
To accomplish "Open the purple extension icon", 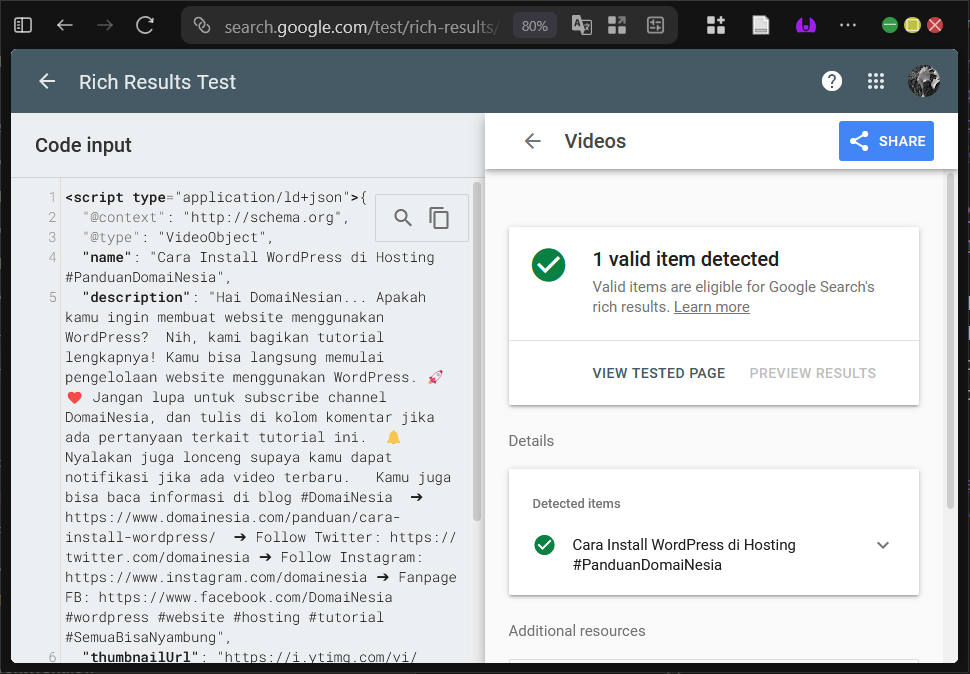I will [x=804, y=24].
